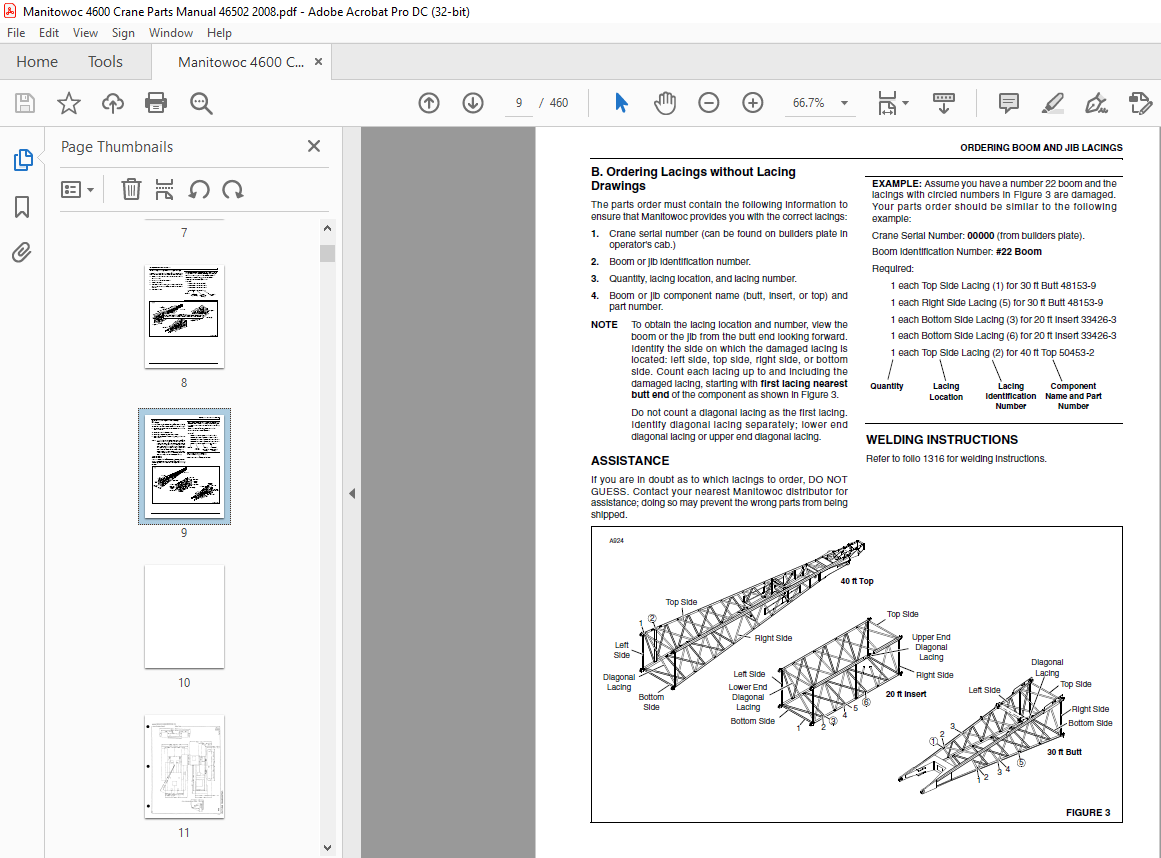Image resolution: width=1161 pixels, height=858 pixels.
Task: Select page 9 thumbnail
Action: [184, 466]
